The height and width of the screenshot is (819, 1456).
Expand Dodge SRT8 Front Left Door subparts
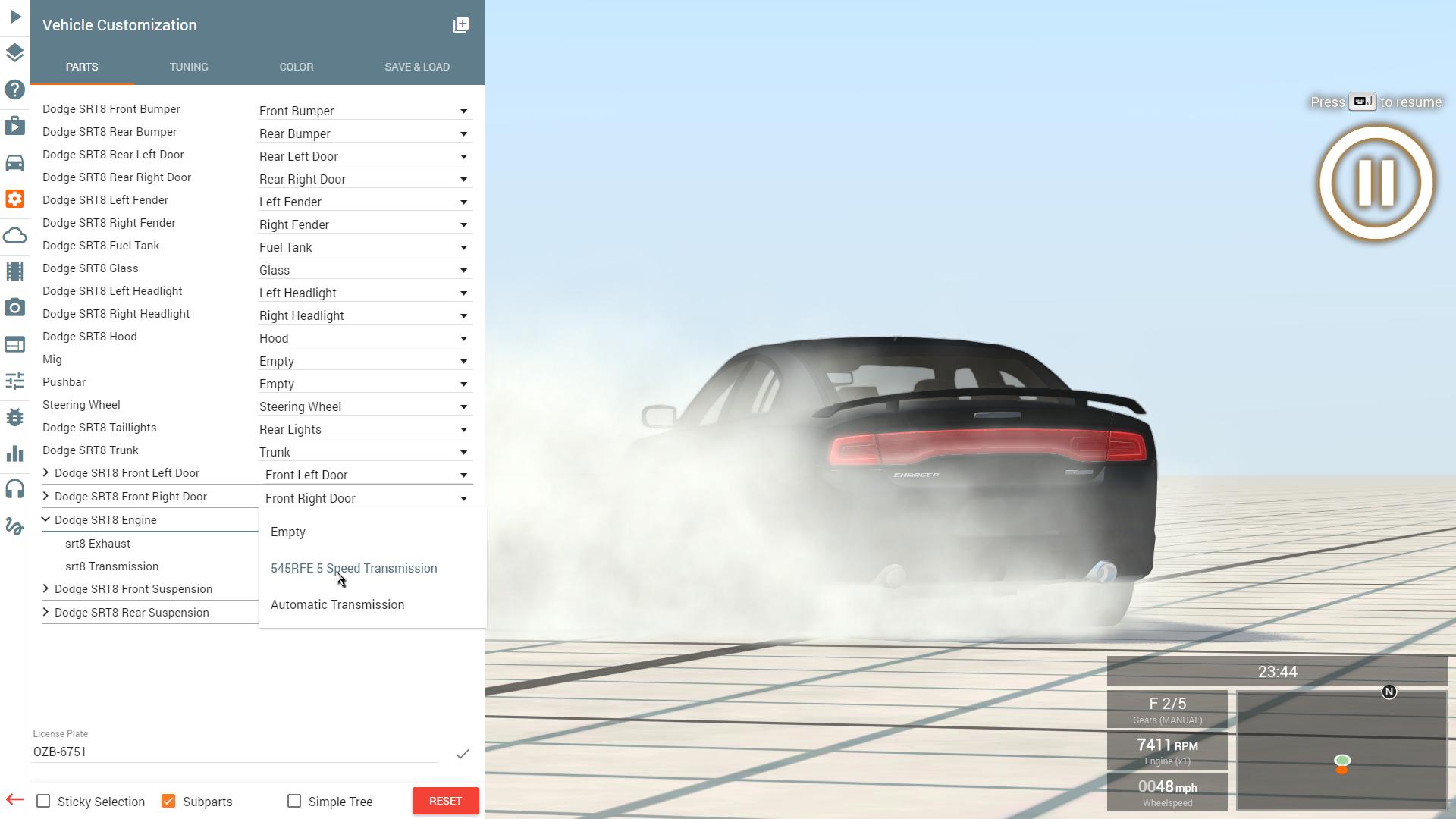click(x=45, y=472)
